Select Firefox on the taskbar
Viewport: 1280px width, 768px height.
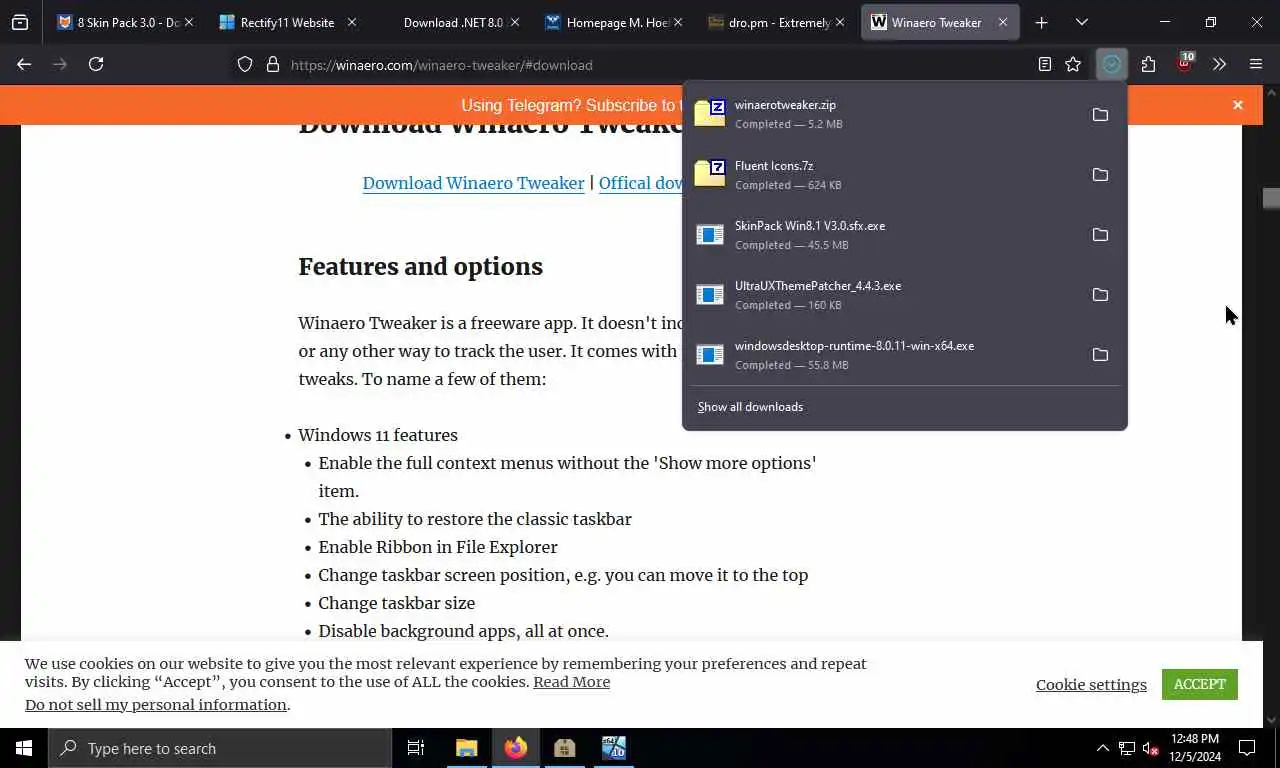coord(516,748)
